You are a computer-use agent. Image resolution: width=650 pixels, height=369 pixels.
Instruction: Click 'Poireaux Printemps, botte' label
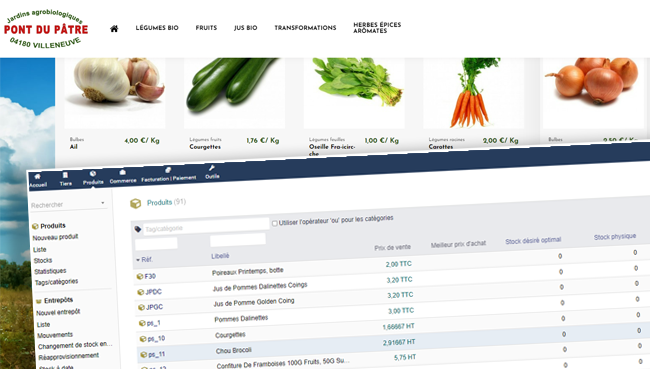247,271
